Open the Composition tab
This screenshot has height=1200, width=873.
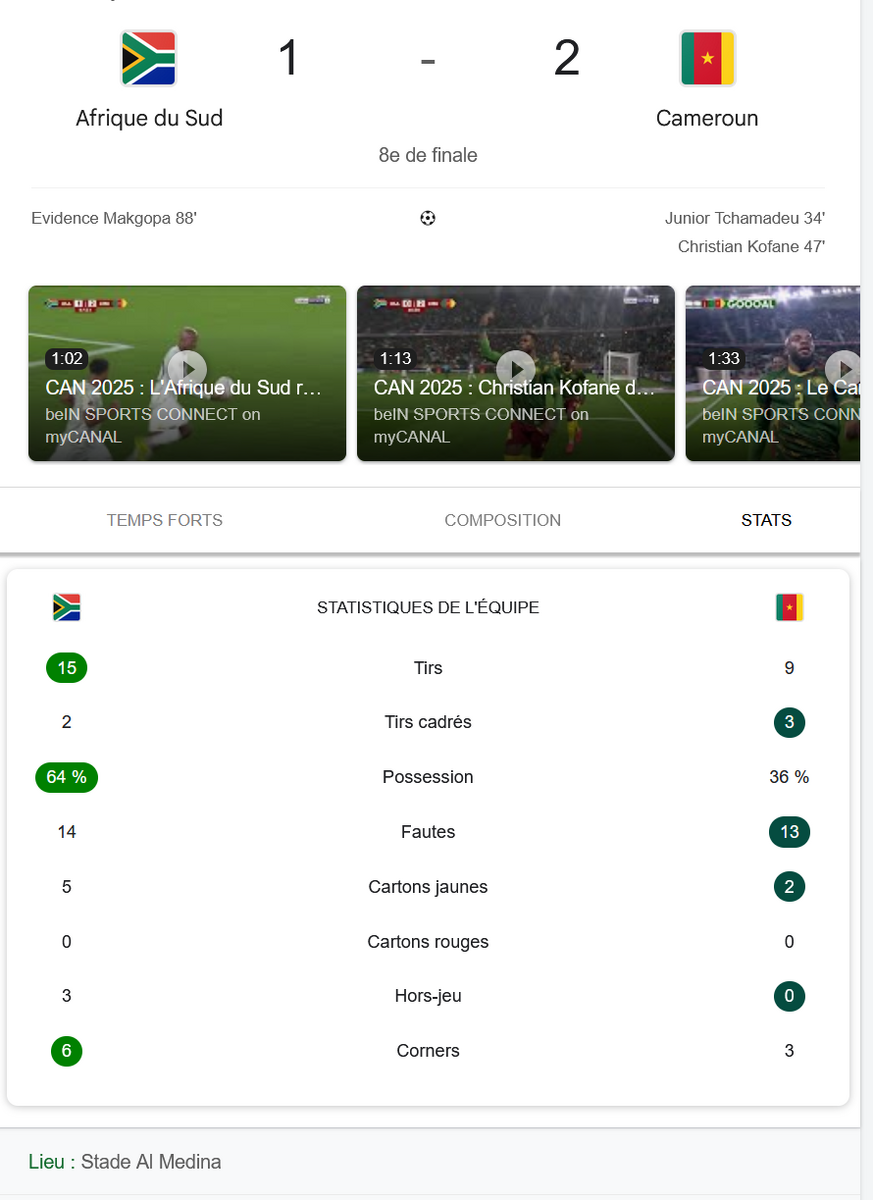click(x=503, y=520)
